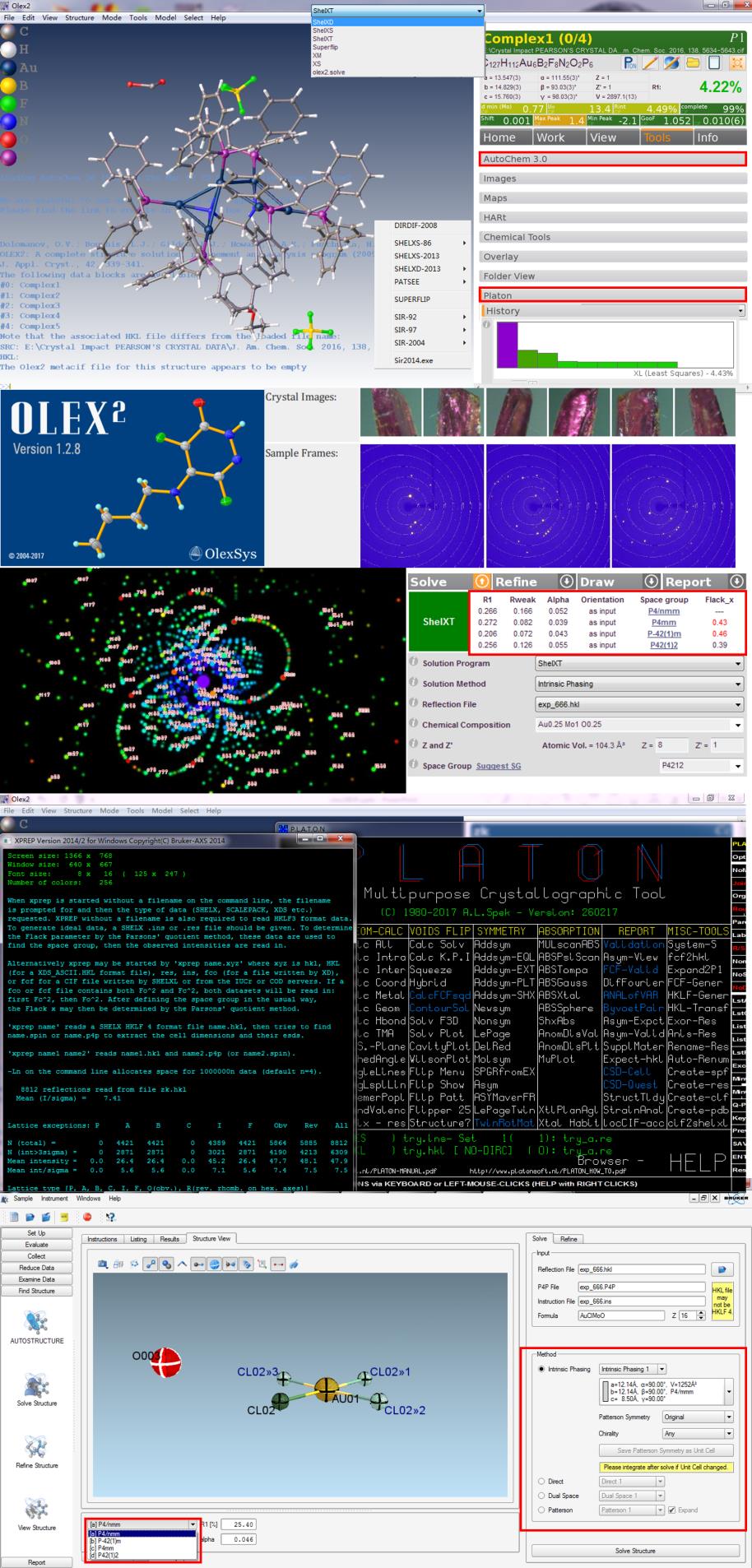
Task: Open the yellow folder icon in header
Action: (x=693, y=63)
